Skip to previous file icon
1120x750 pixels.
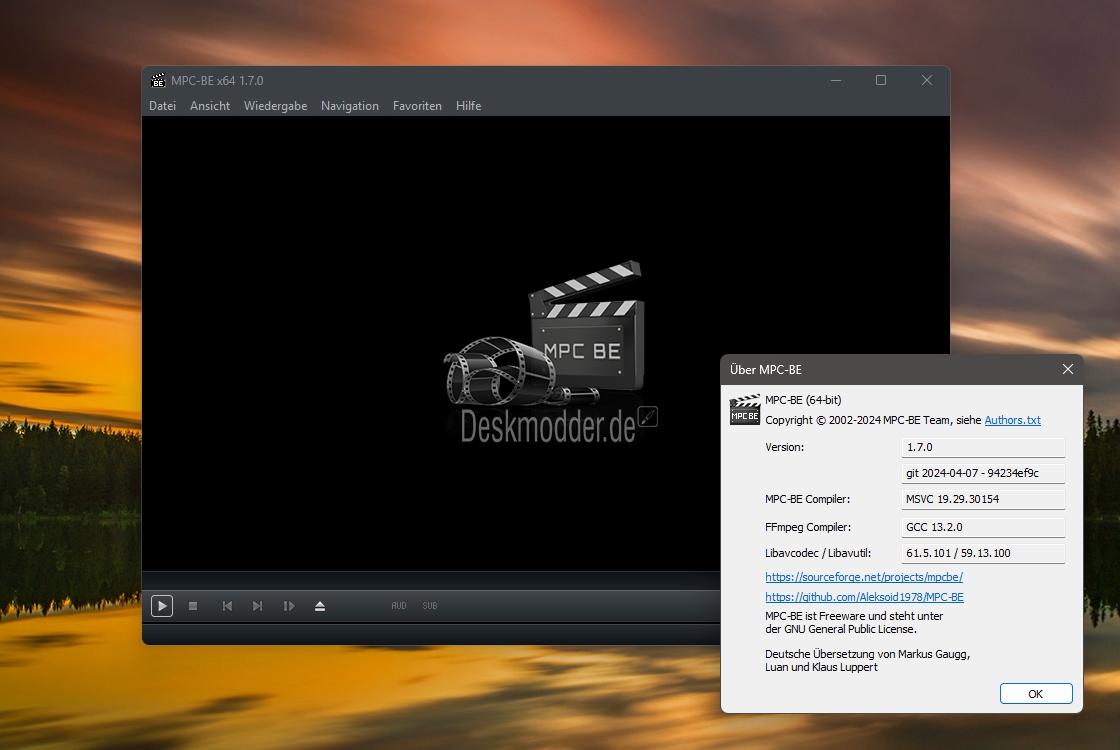(x=227, y=606)
